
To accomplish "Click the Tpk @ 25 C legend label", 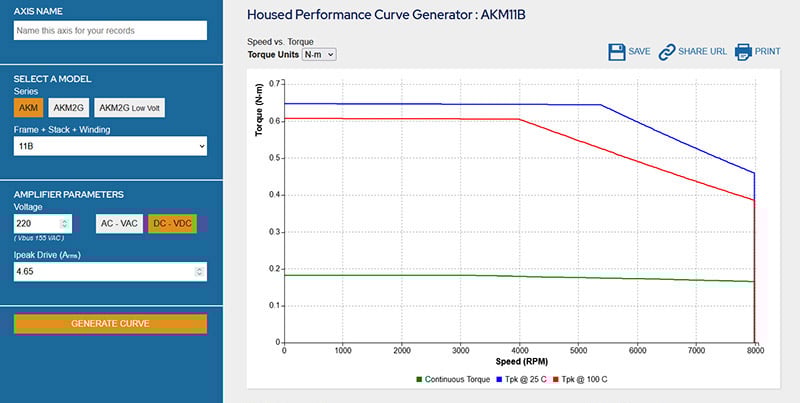I will [x=526, y=380].
